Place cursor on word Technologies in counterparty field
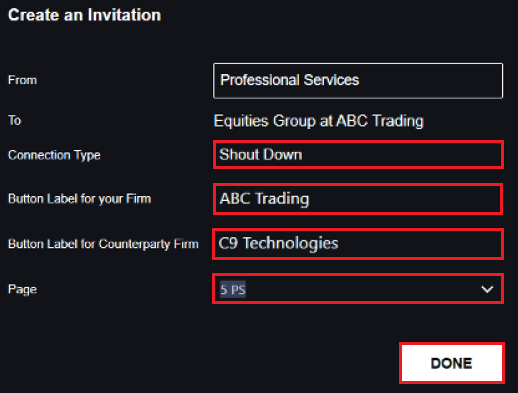Screen dimensions: 518x393 [290, 243]
